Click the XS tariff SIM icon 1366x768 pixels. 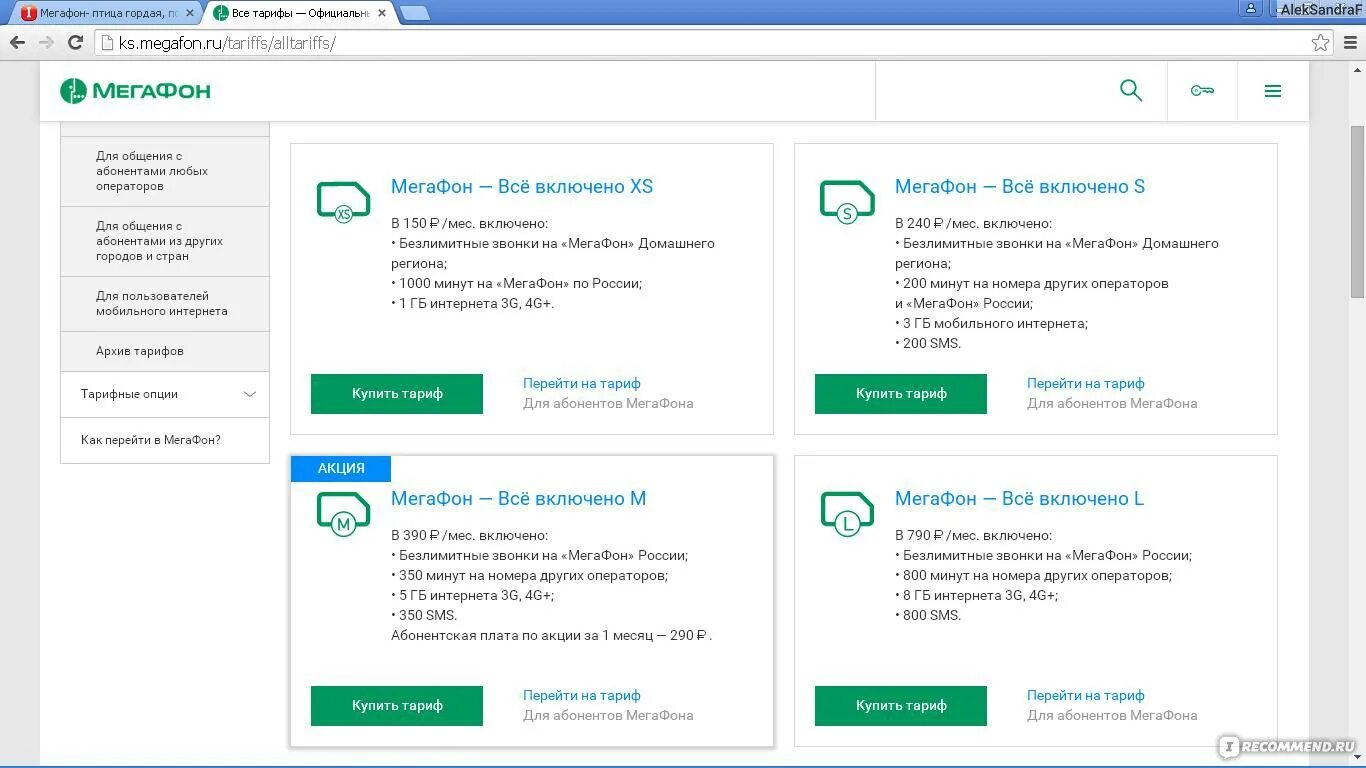click(343, 201)
